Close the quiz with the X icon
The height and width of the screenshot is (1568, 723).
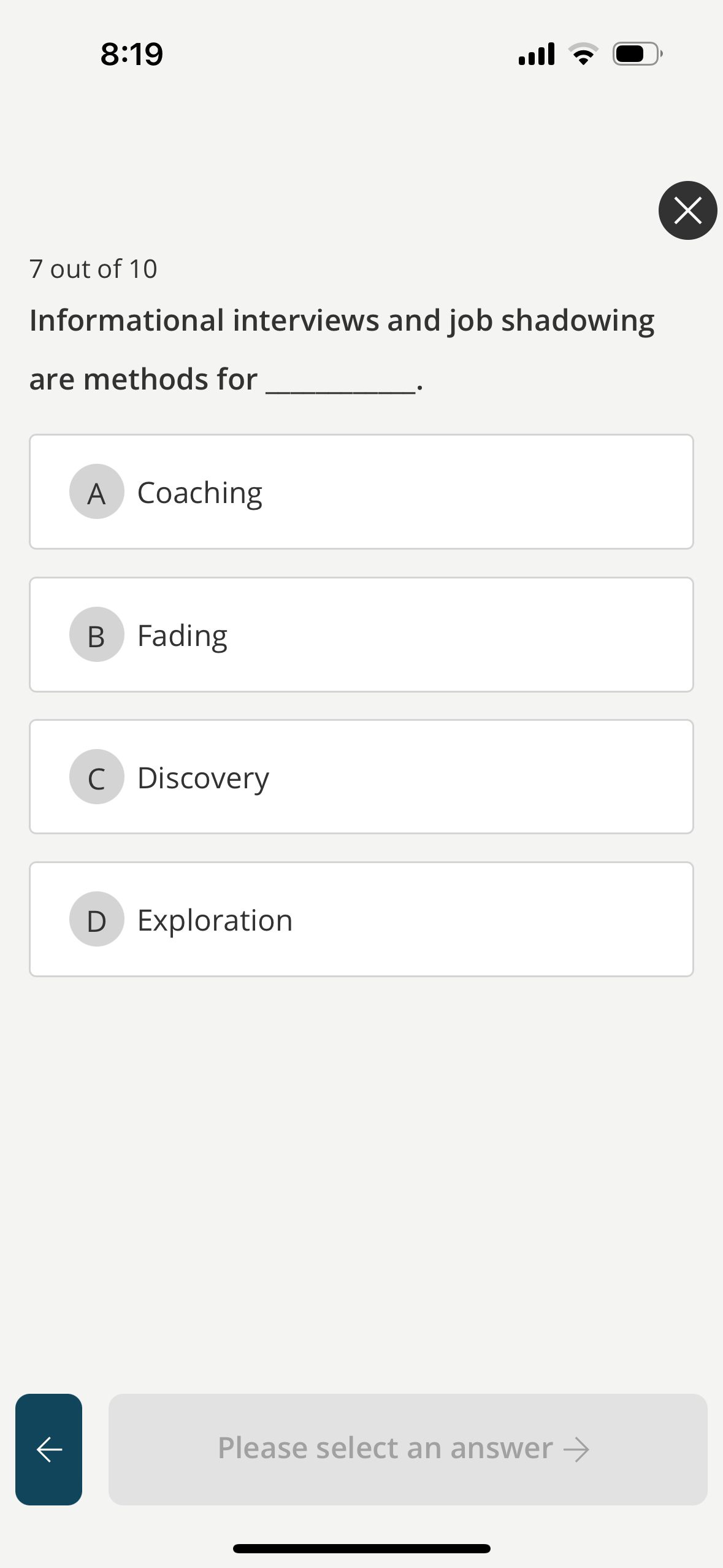click(687, 210)
